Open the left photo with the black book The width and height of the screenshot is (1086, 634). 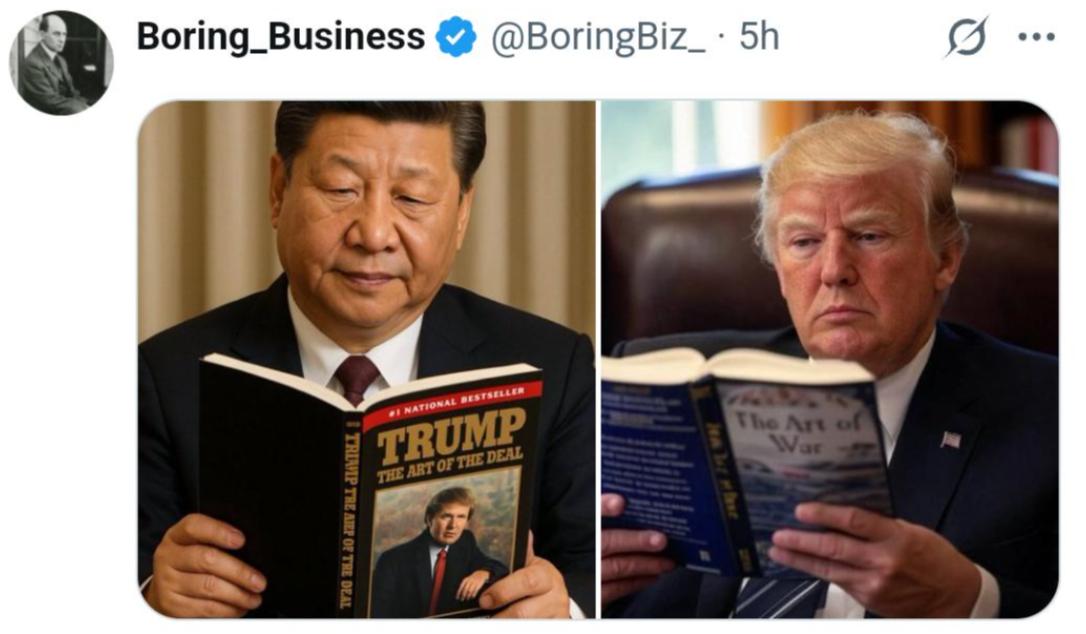pyautogui.click(x=366, y=359)
